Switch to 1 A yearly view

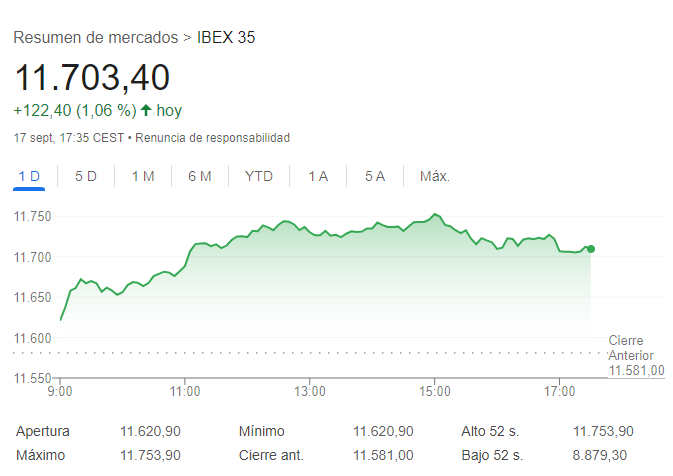(x=318, y=177)
